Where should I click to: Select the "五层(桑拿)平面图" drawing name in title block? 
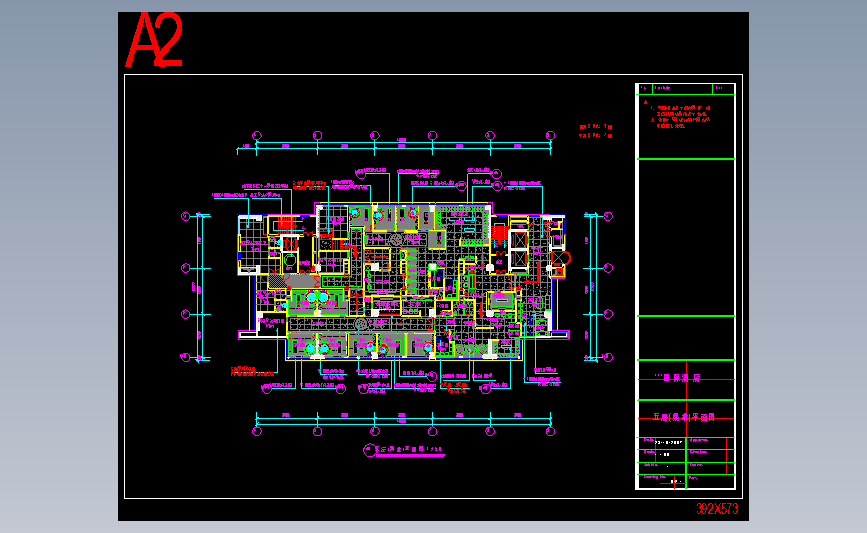[684, 417]
